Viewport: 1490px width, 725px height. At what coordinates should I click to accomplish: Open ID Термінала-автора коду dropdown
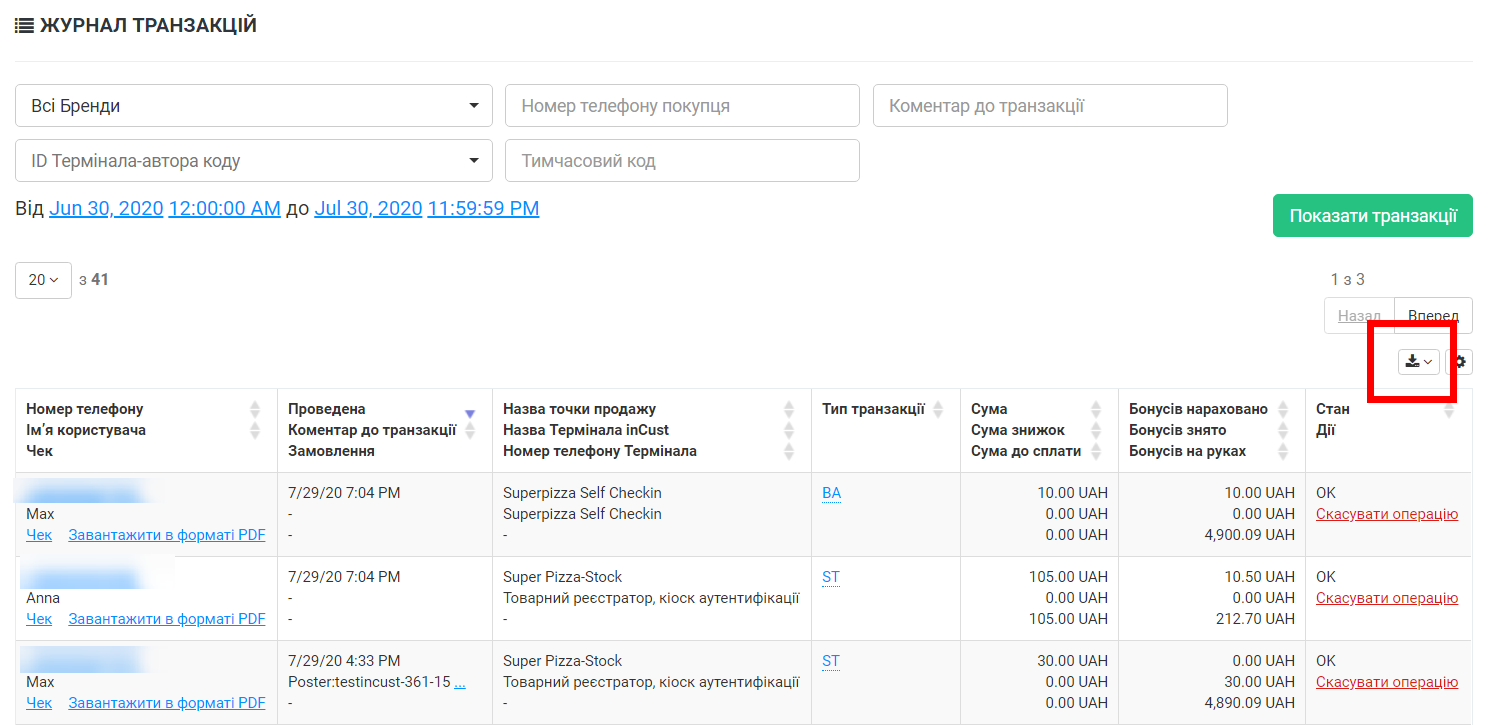[x=254, y=161]
